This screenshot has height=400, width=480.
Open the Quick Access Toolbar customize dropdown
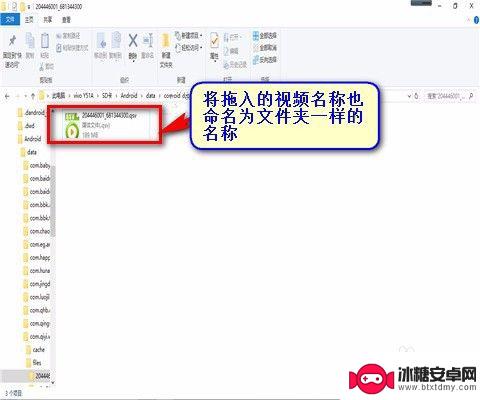[x=28, y=6]
